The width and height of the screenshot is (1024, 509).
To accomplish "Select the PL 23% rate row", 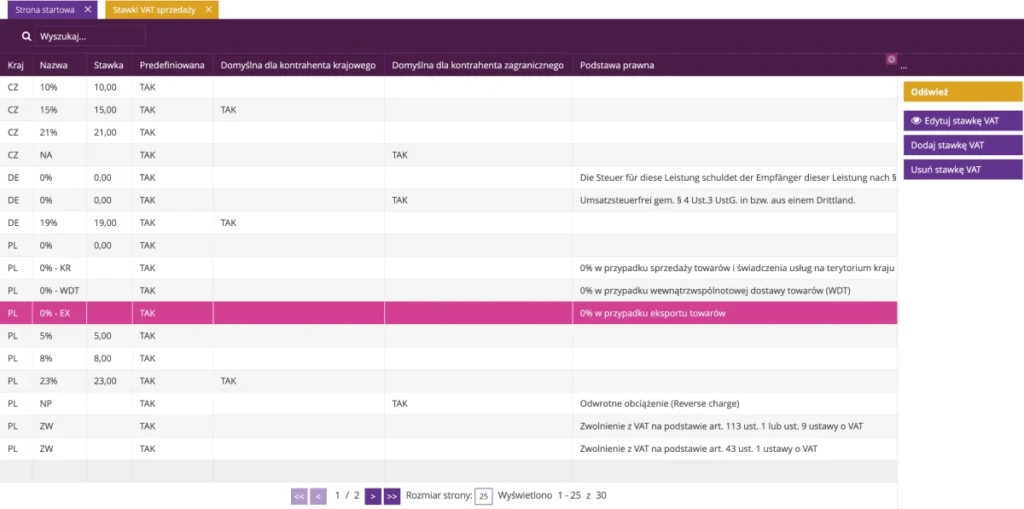I will point(449,381).
